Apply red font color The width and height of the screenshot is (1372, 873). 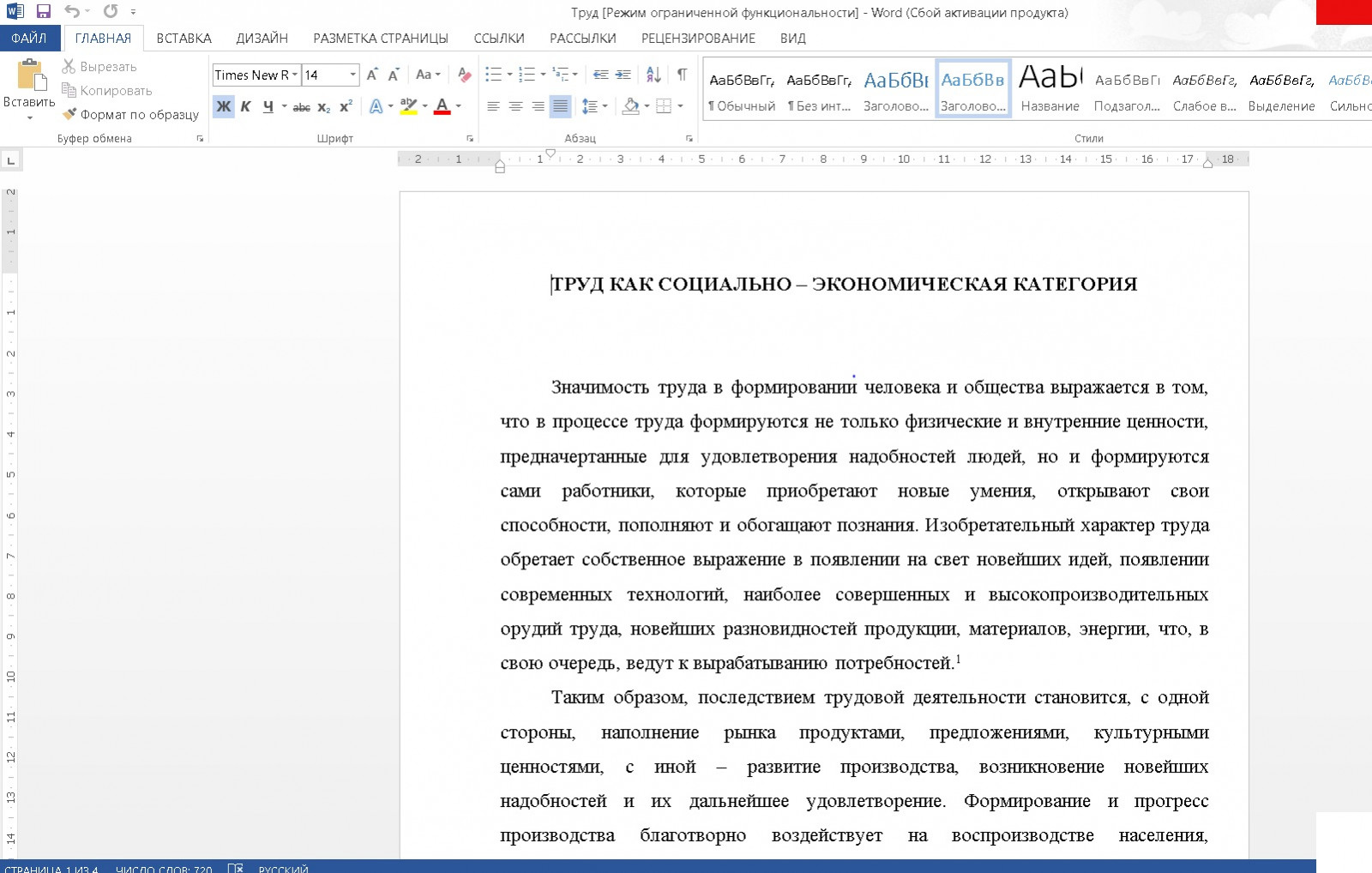pos(442,107)
